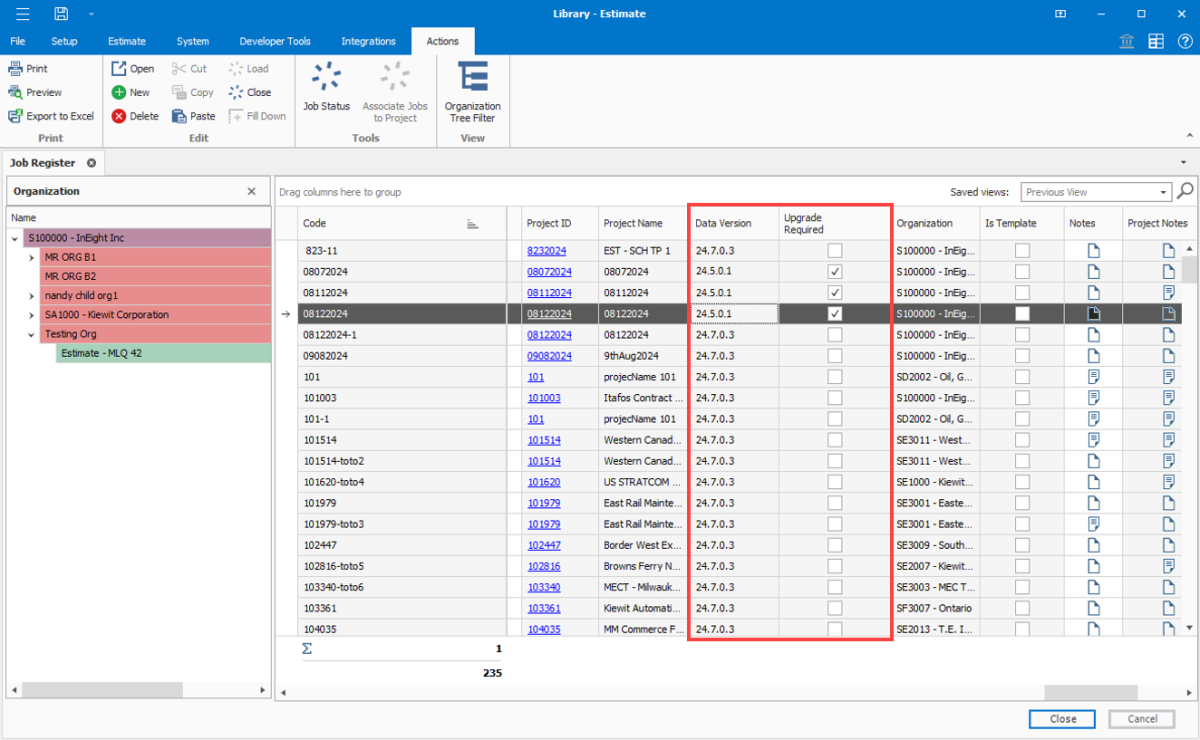Toggle Upgrade Required checkbox for 08072024
This screenshot has height=740, width=1200.
(834, 272)
